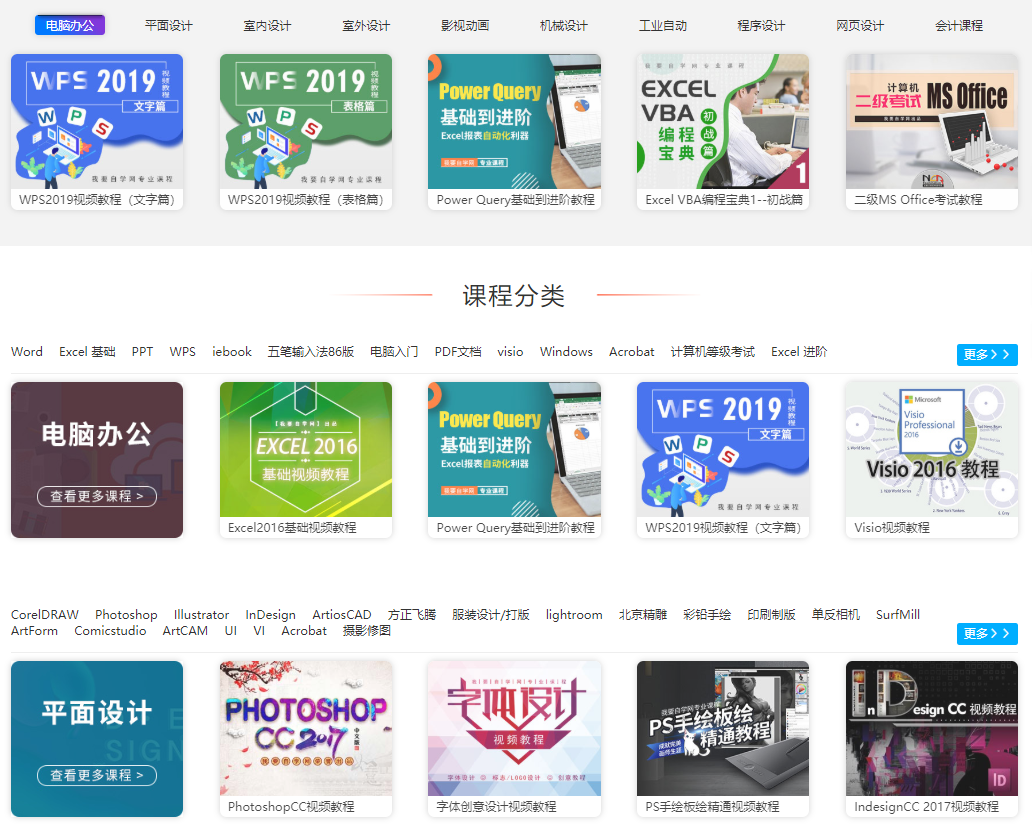Click PhotoshopCC视频教程 title link
The height and width of the screenshot is (835, 1032).
click(x=291, y=807)
